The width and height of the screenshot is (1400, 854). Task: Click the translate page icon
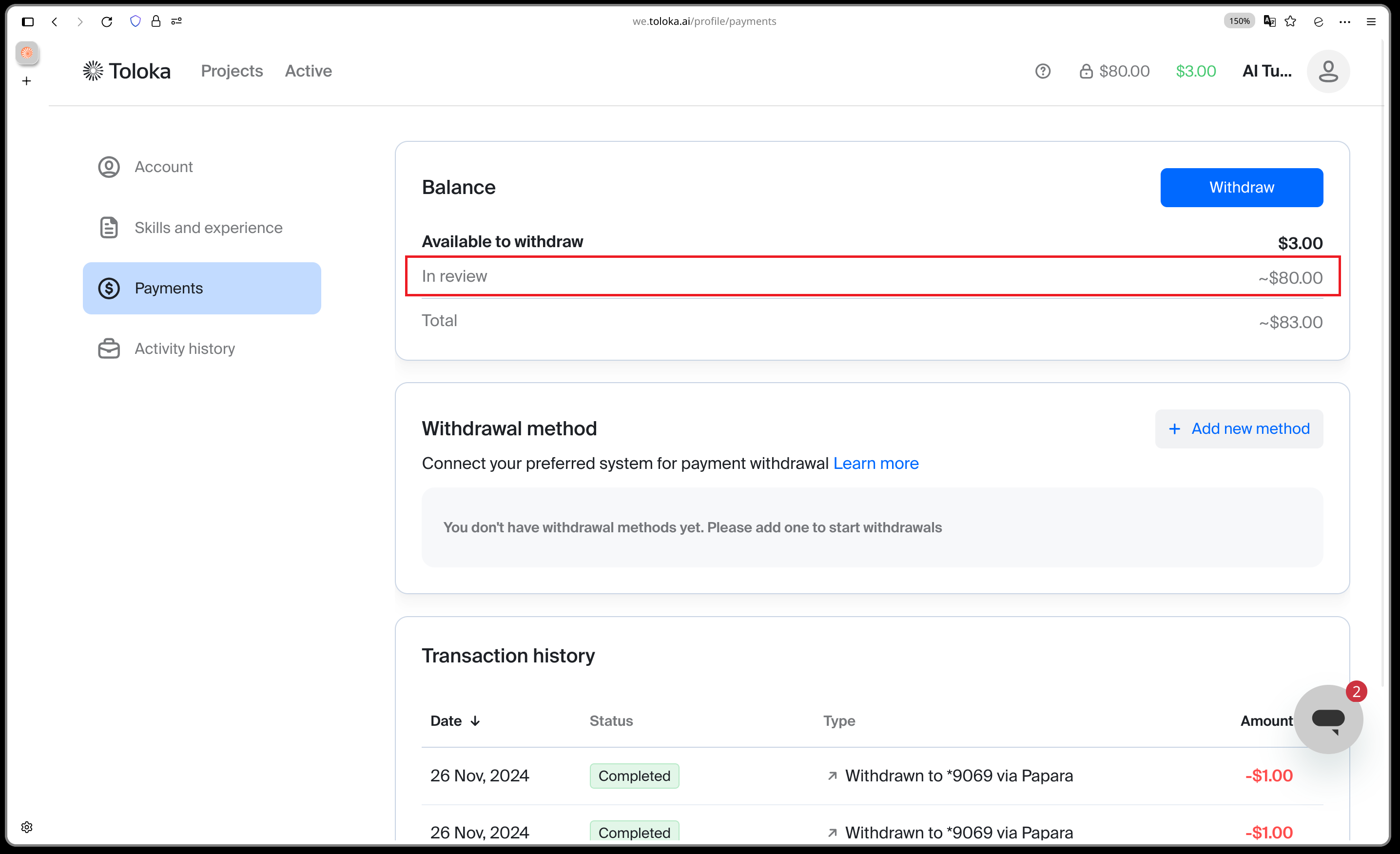click(1269, 21)
